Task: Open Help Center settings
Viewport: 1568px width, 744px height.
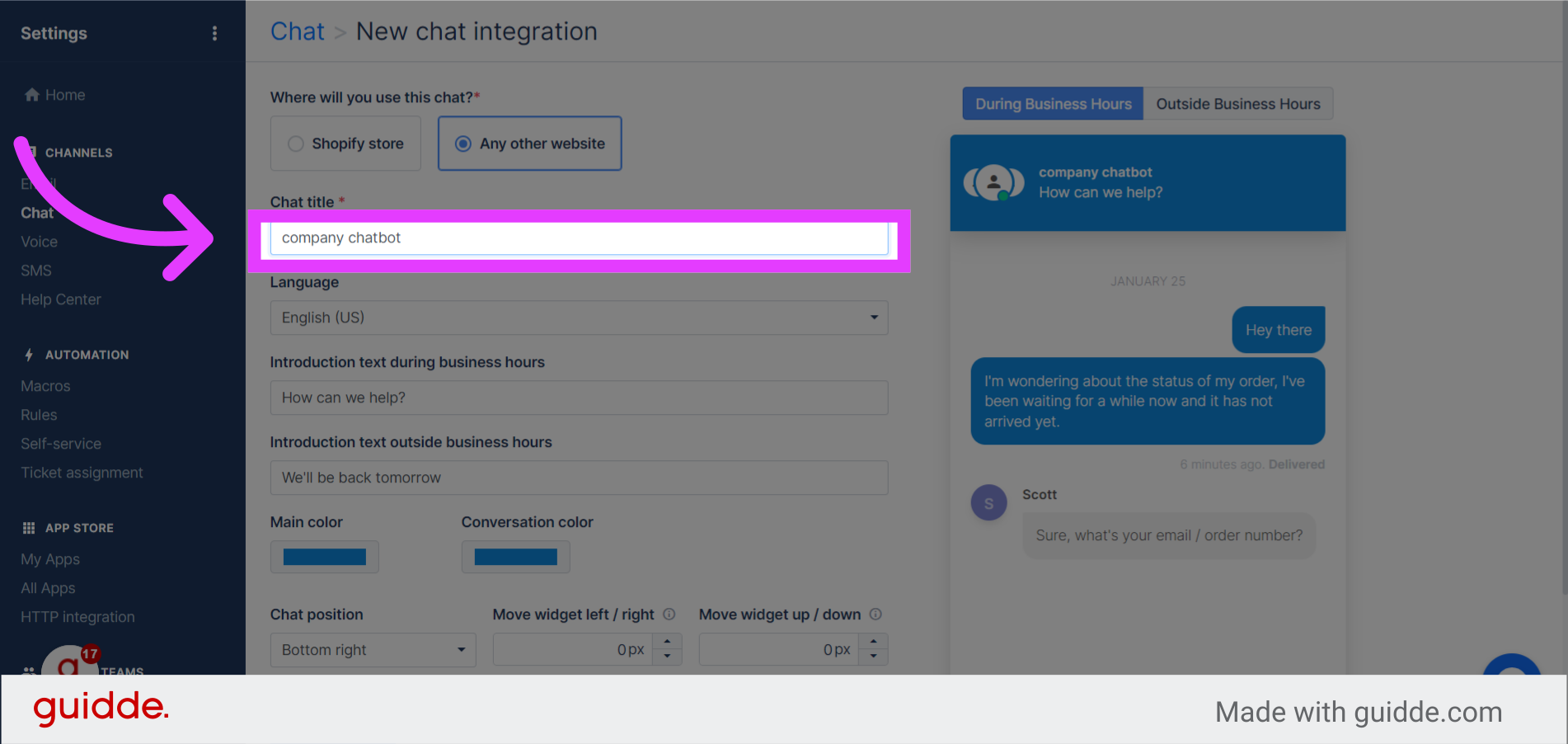Action: pyautogui.click(x=61, y=299)
